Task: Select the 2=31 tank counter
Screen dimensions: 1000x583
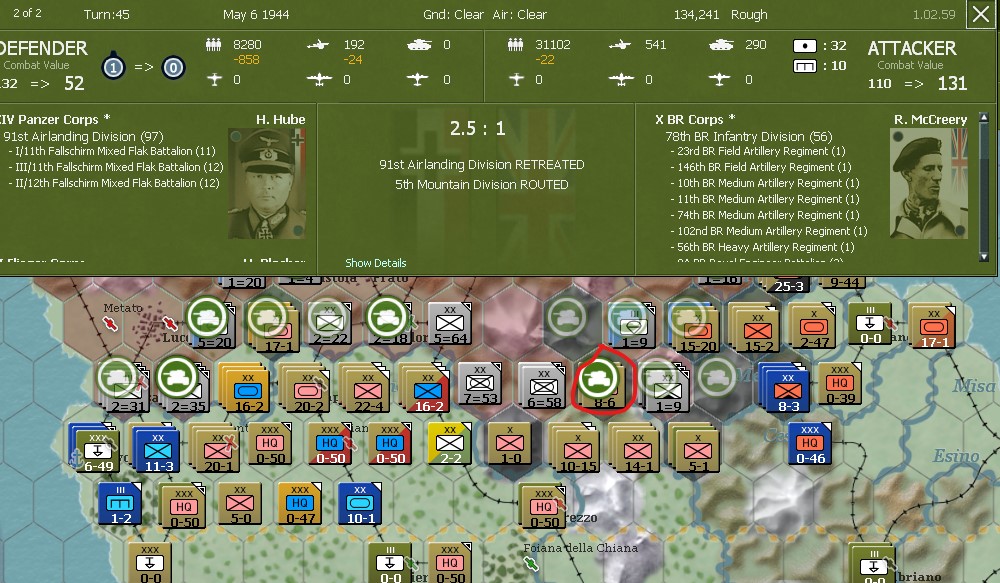Action: click(x=122, y=385)
